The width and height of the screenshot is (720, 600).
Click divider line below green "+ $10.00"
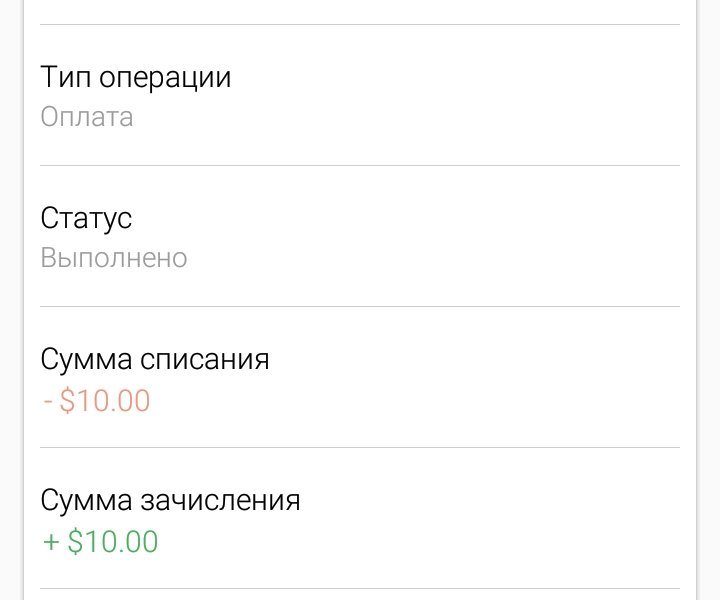point(360,588)
